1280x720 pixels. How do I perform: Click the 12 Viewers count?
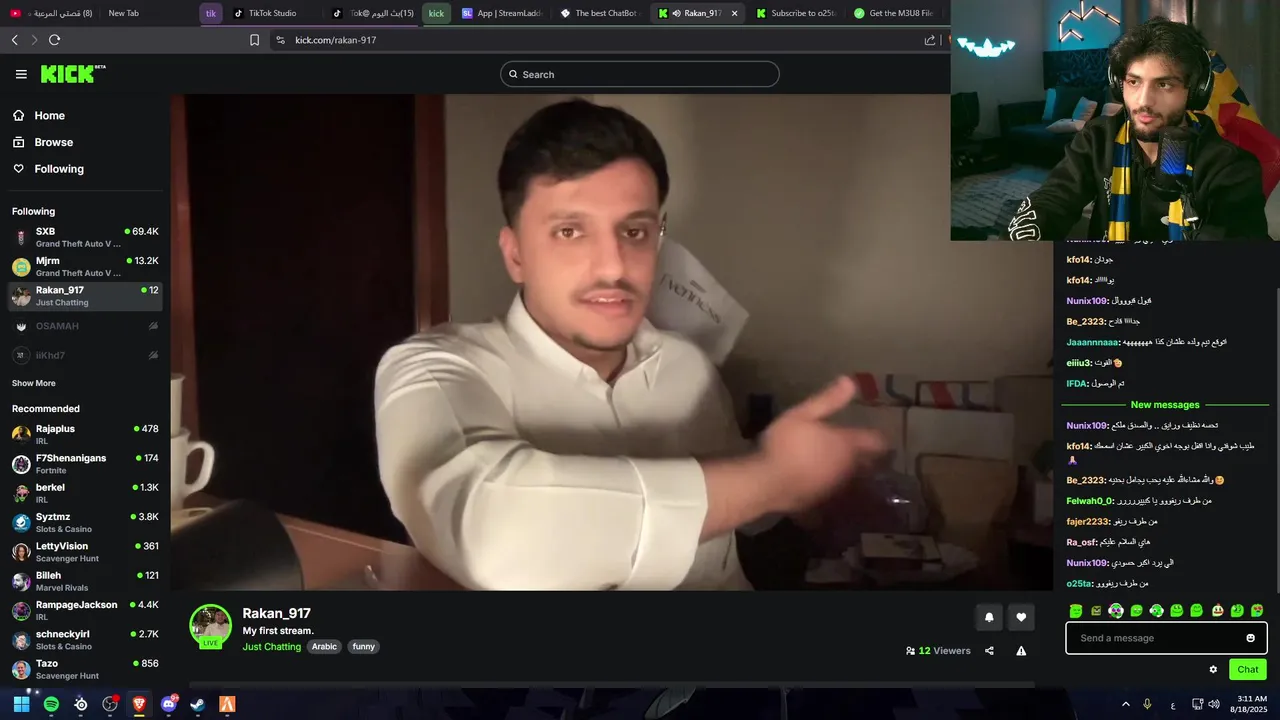point(938,651)
